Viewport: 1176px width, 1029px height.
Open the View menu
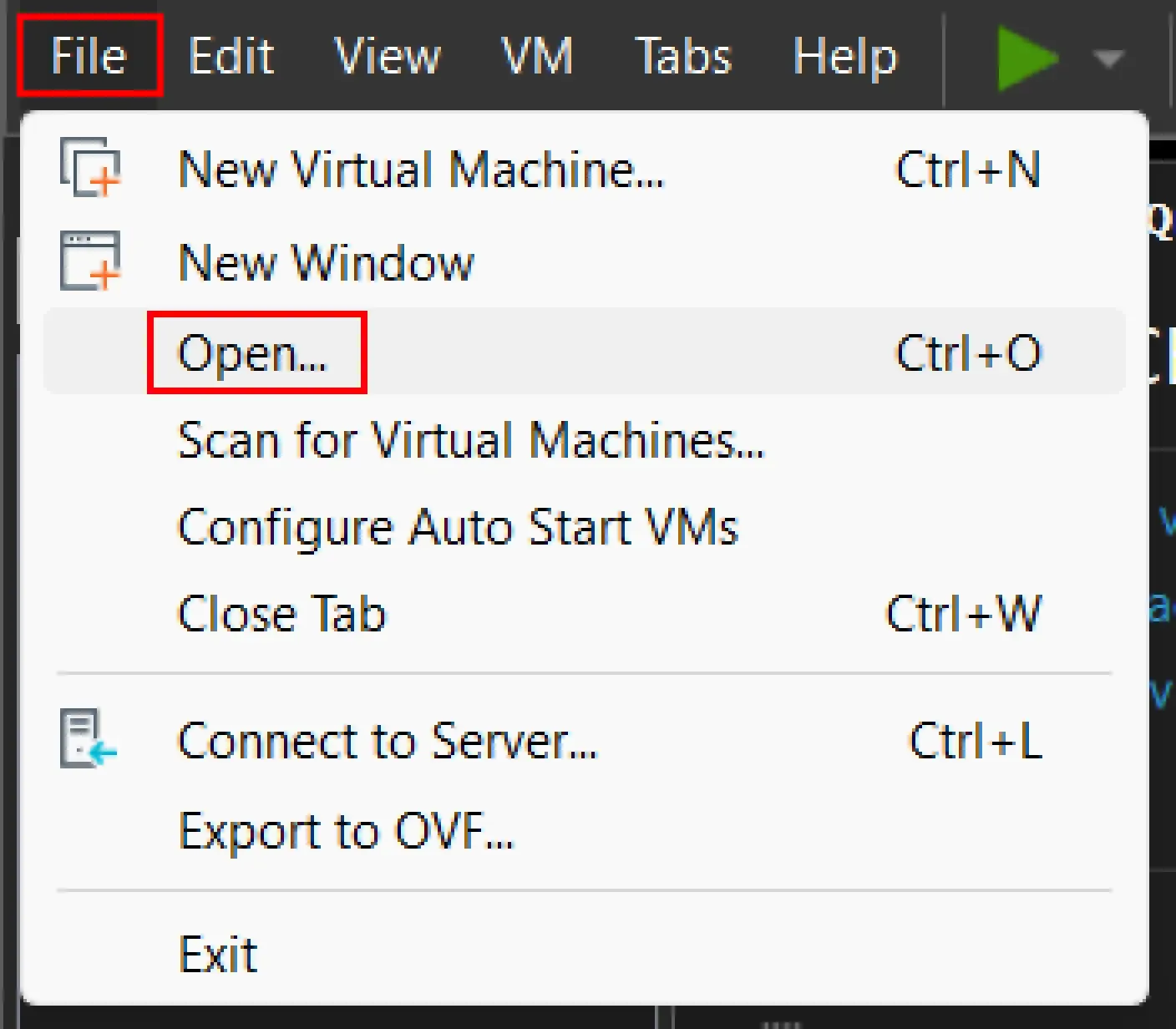coord(388,57)
